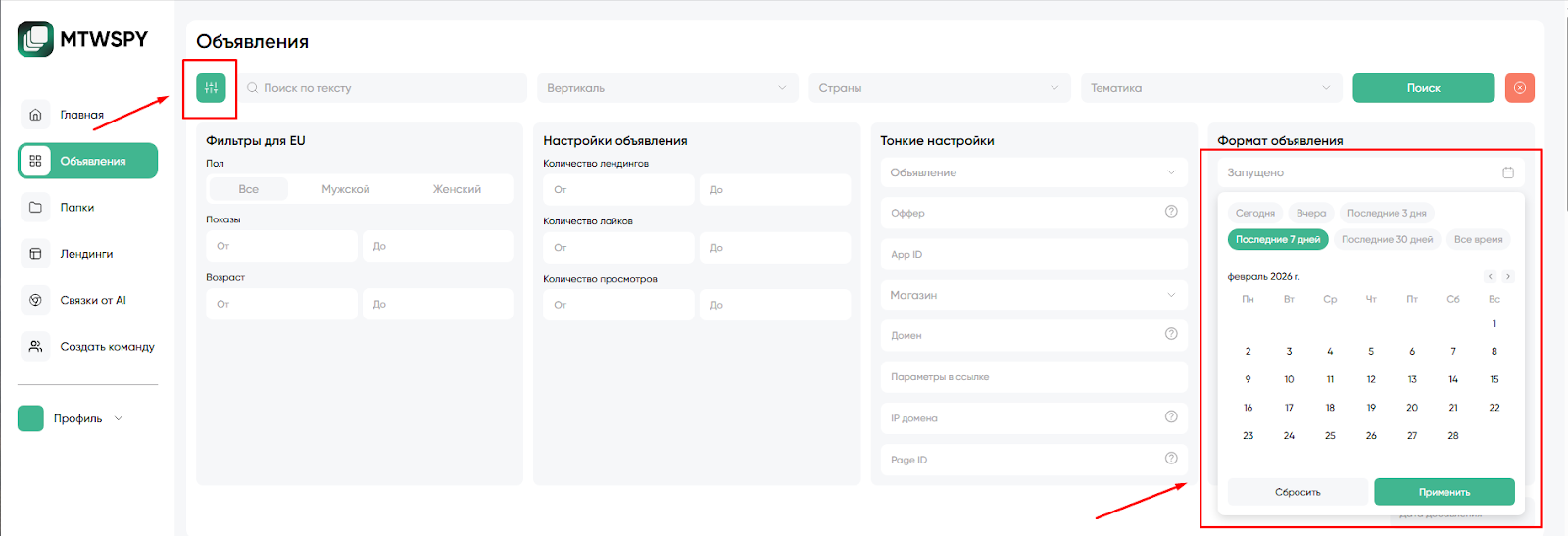1568x536 pixels.
Task: Select the Все время preset
Action: [1478, 239]
